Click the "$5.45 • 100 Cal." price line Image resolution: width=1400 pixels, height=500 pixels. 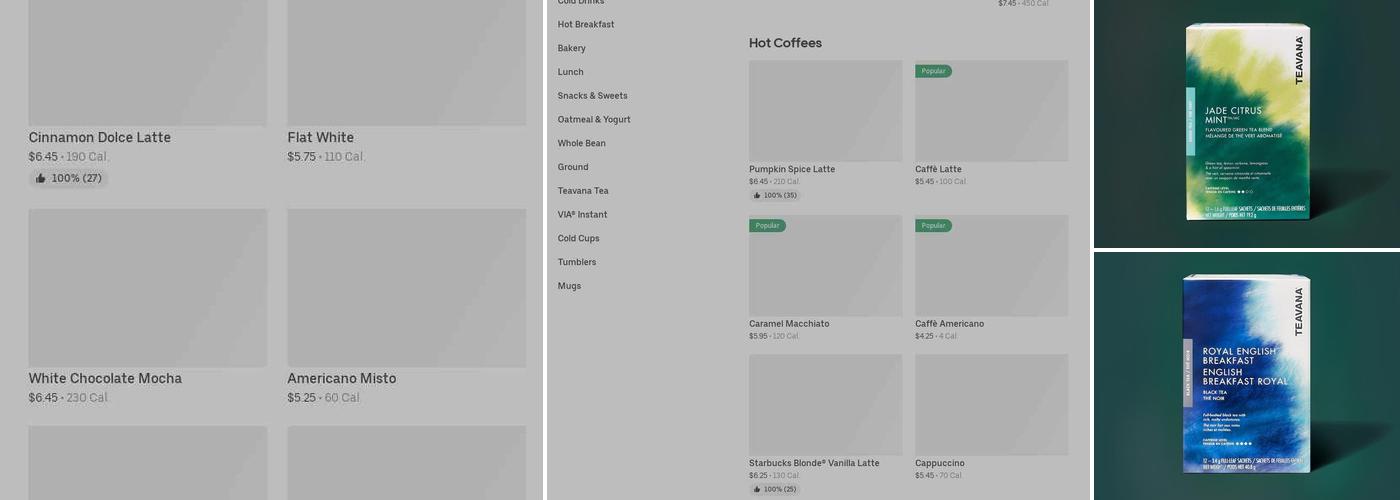point(941,182)
